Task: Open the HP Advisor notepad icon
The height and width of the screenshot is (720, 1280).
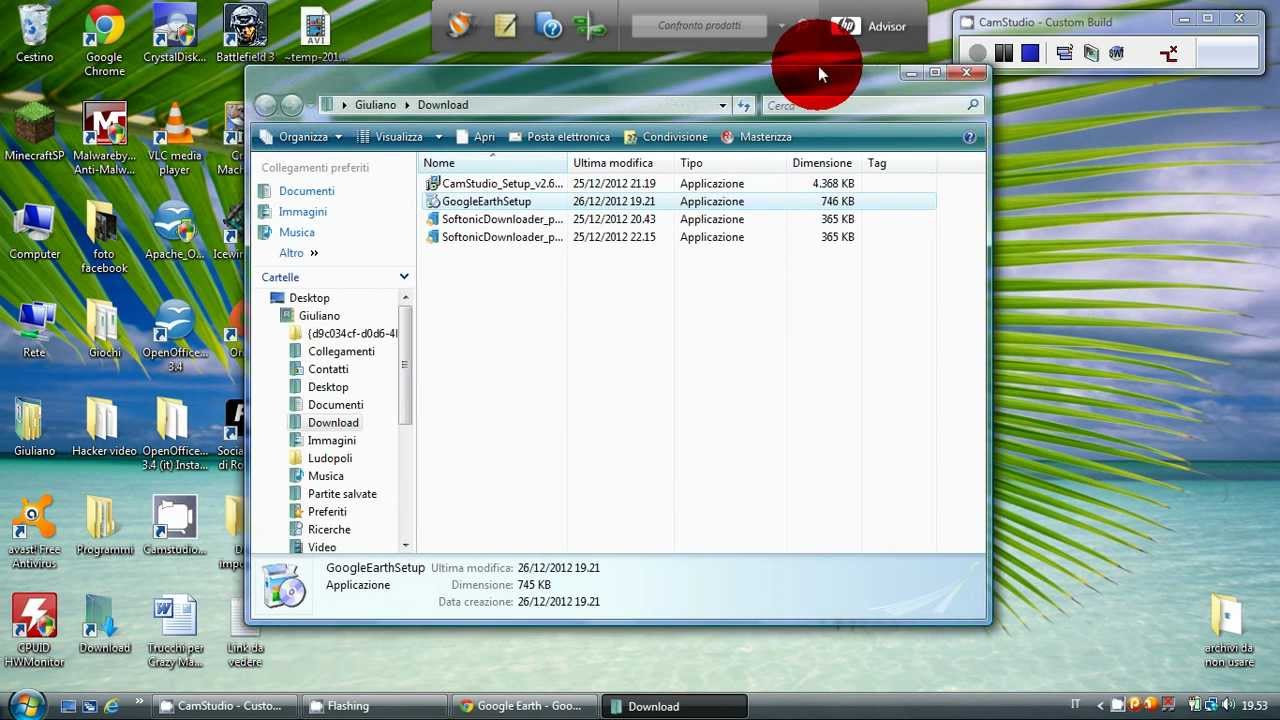Action: coord(505,26)
